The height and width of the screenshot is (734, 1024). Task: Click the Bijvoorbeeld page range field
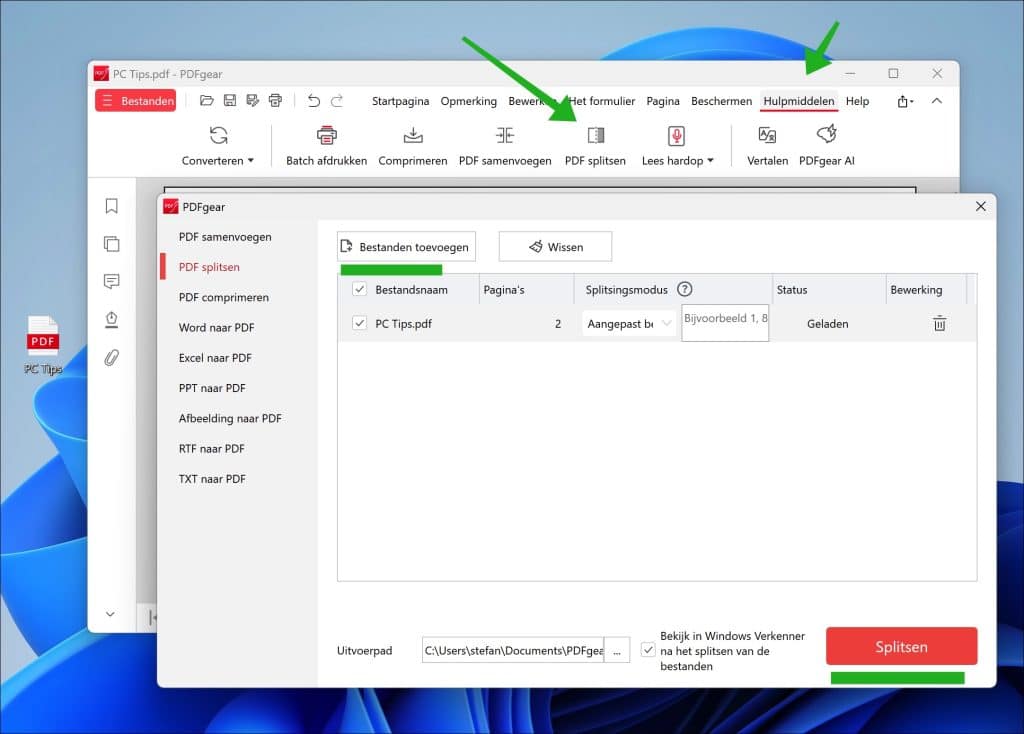point(725,323)
